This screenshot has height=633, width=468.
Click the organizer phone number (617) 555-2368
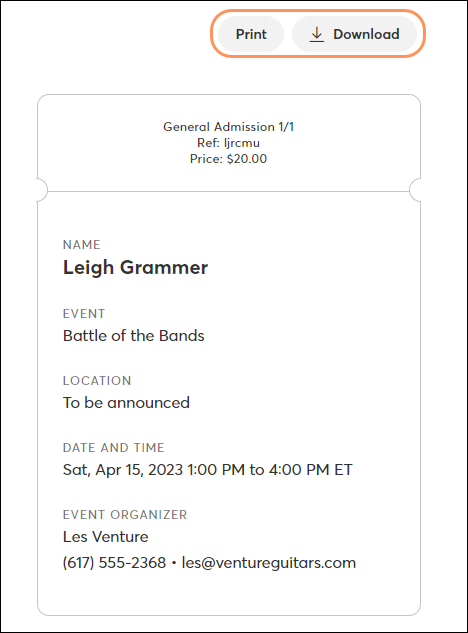[114, 563]
